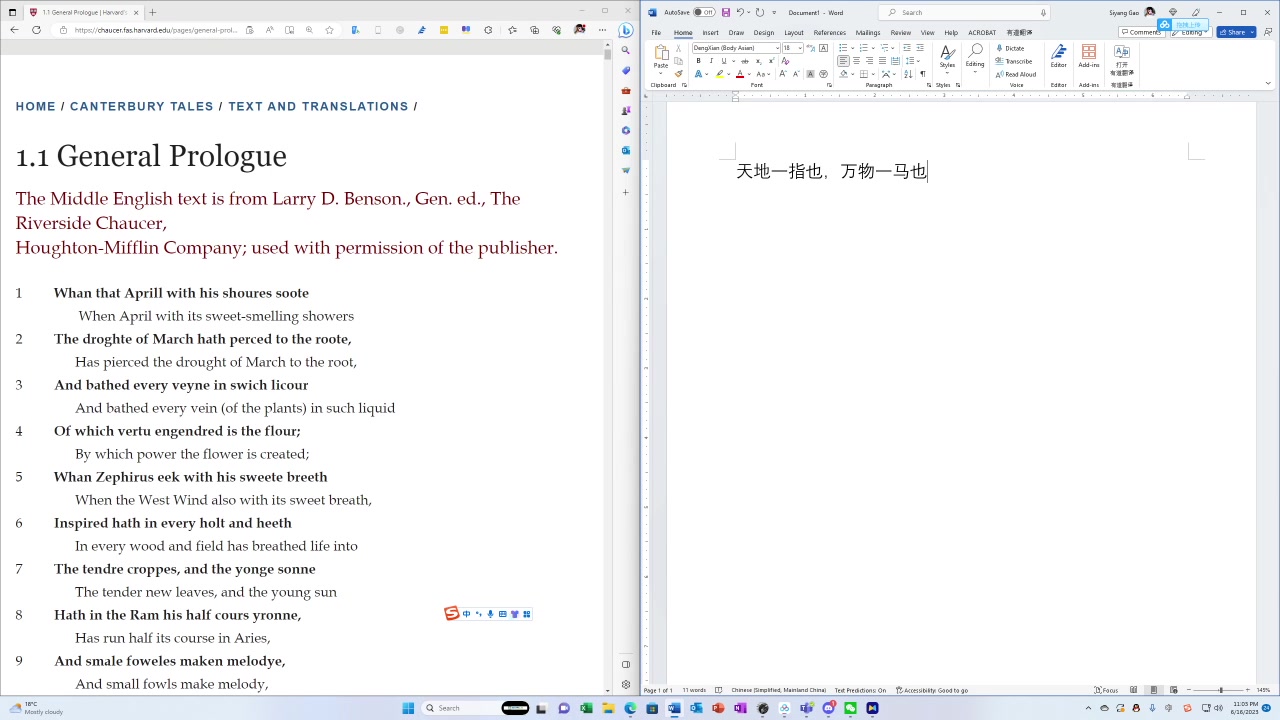Add this page to favorites with star
This screenshot has width=1280, height=720.
329,30
